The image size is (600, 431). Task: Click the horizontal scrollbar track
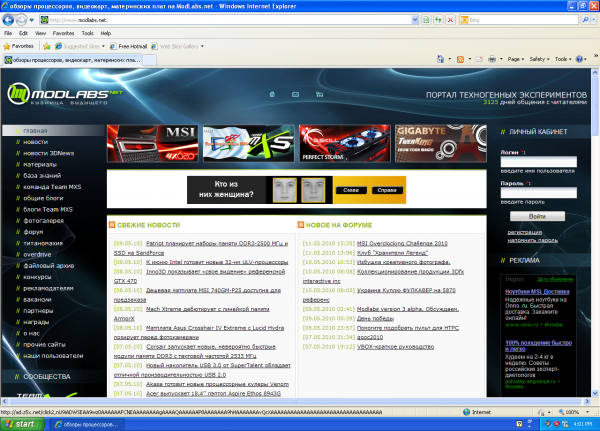coord(295,401)
